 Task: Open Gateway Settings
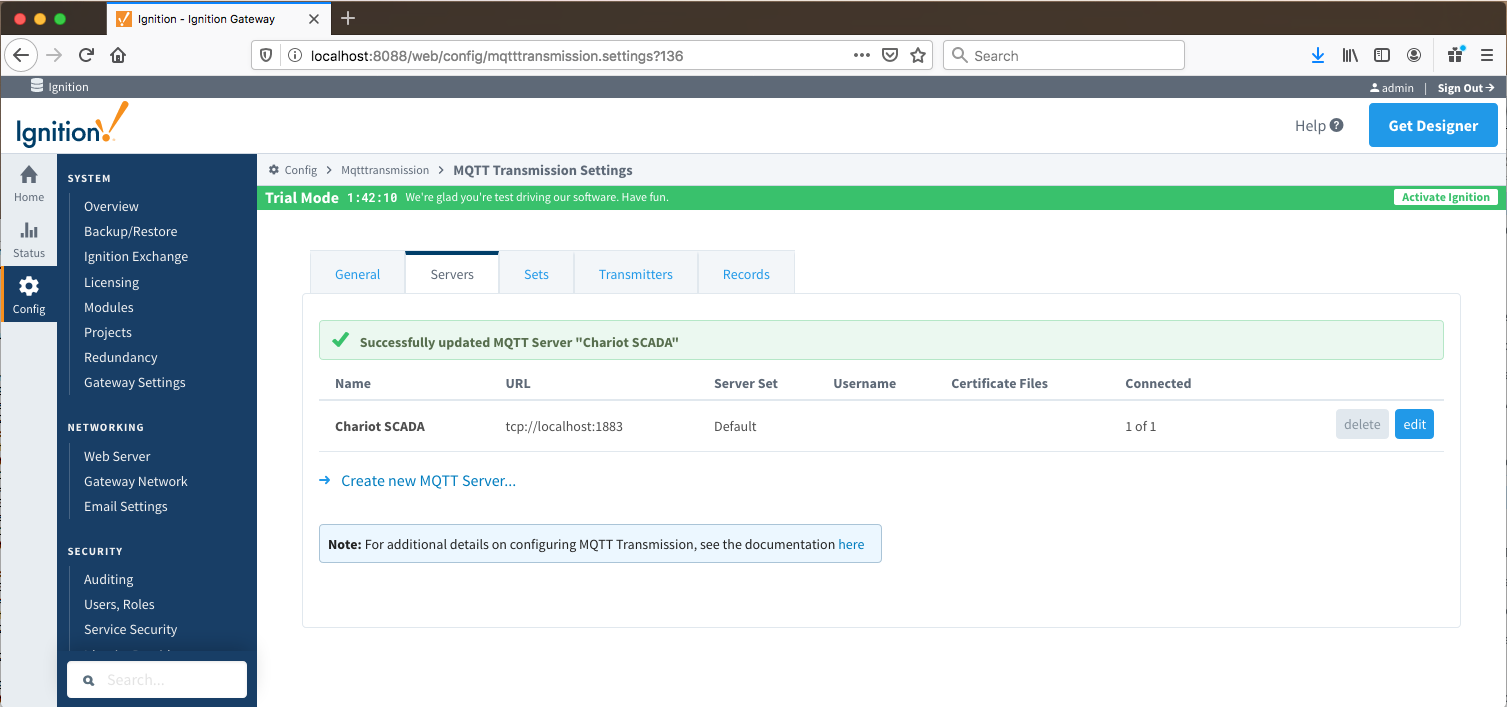(135, 383)
